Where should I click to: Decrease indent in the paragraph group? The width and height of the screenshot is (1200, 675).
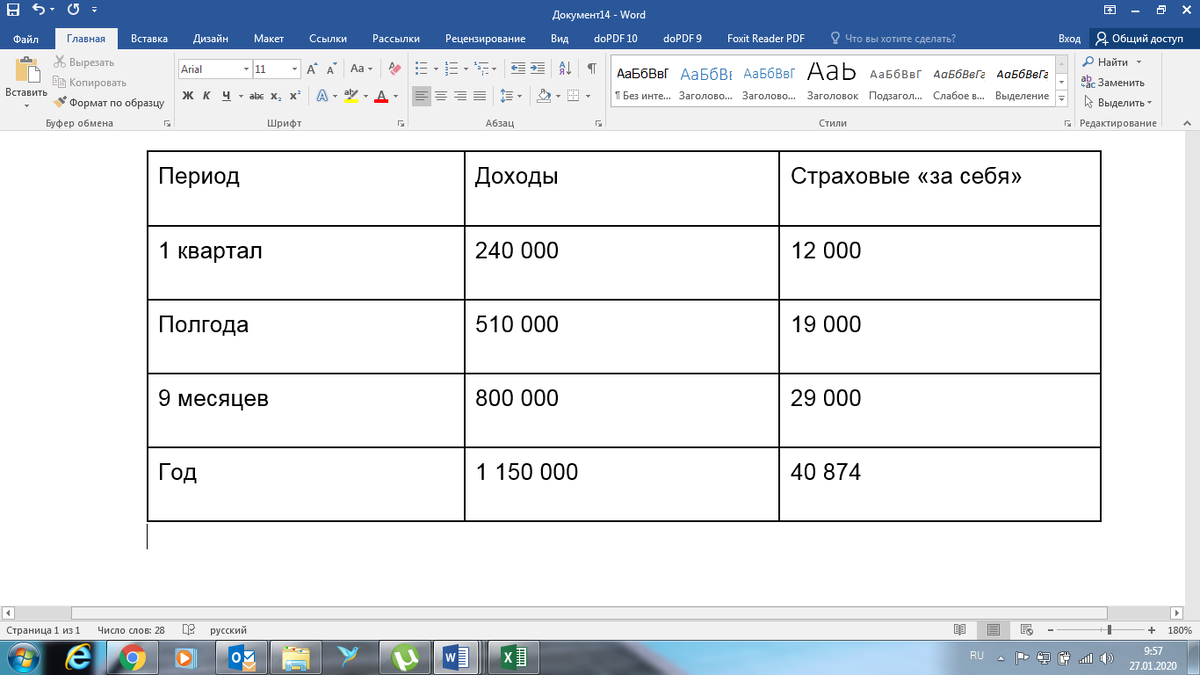point(518,69)
